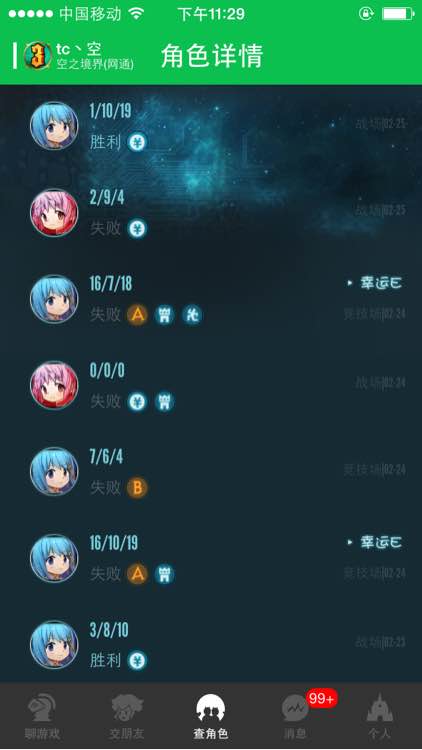Expand the 幸运E tag on the 16/7/18 match
422x750 pixels.
coord(375,284)
